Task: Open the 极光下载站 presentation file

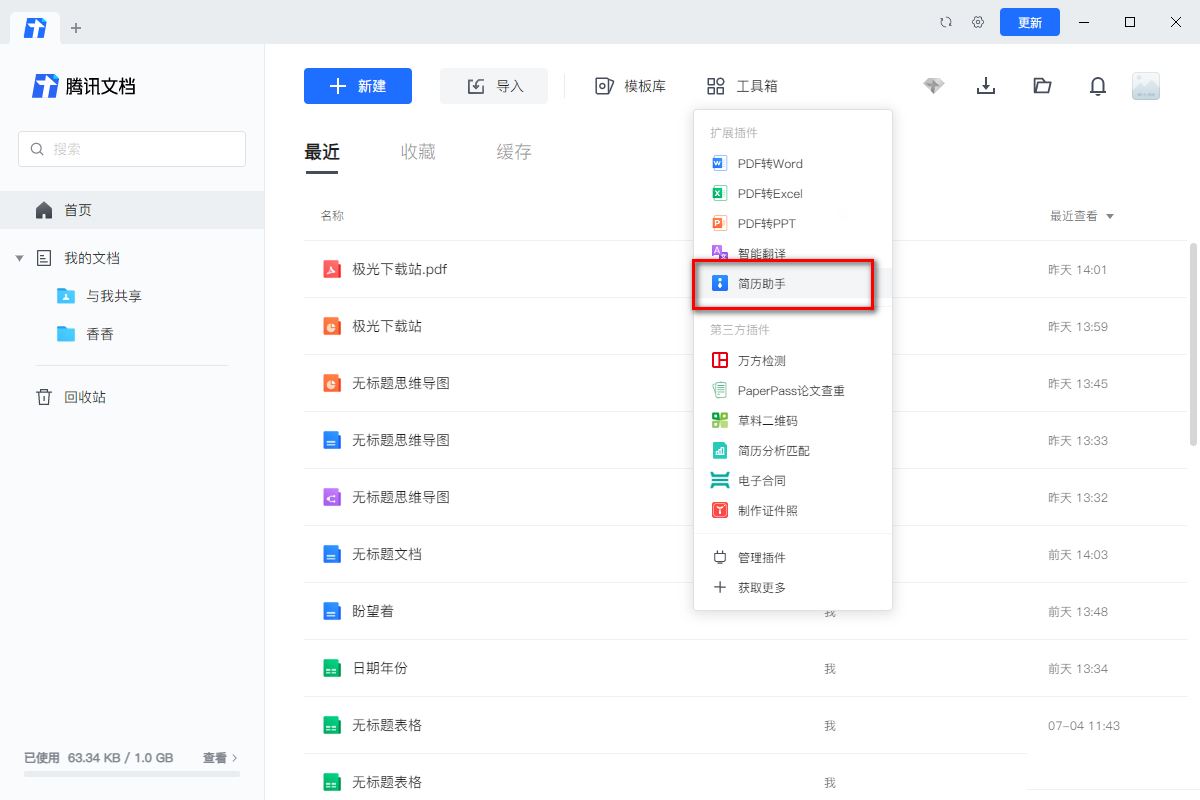Action: pos(387,326)
